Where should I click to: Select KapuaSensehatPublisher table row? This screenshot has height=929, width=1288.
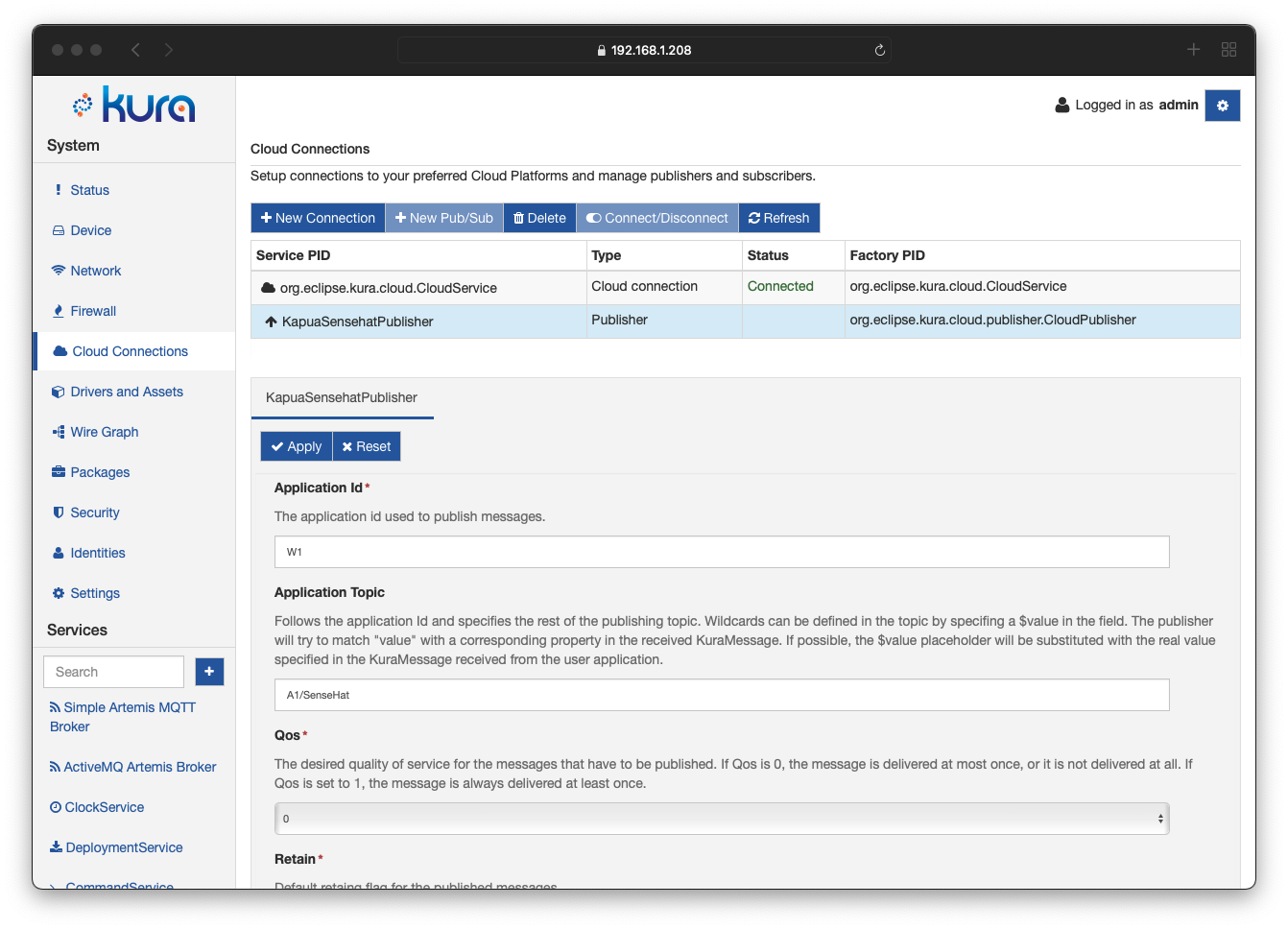point(746,322)
